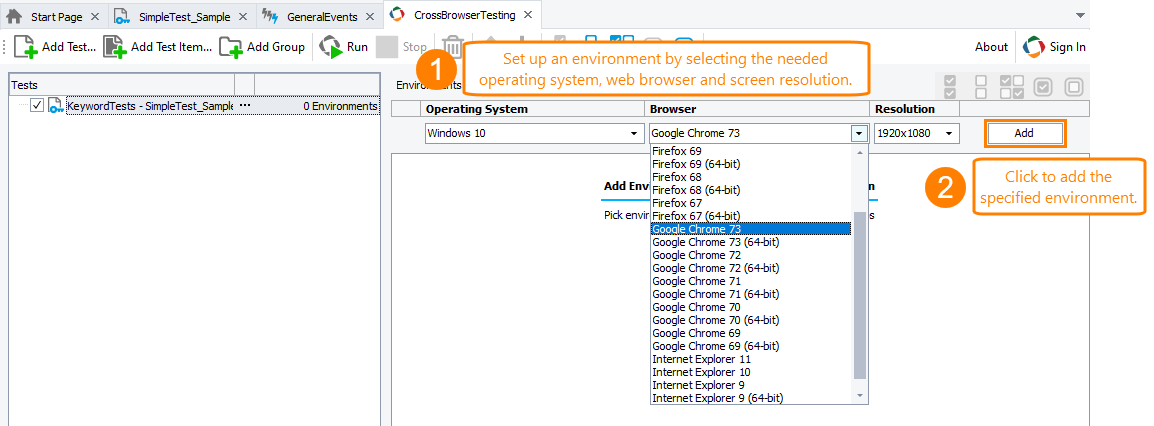
Task: Choose Firefox 69 (64-bit) from the list
Action: click(x=751, y=164)
